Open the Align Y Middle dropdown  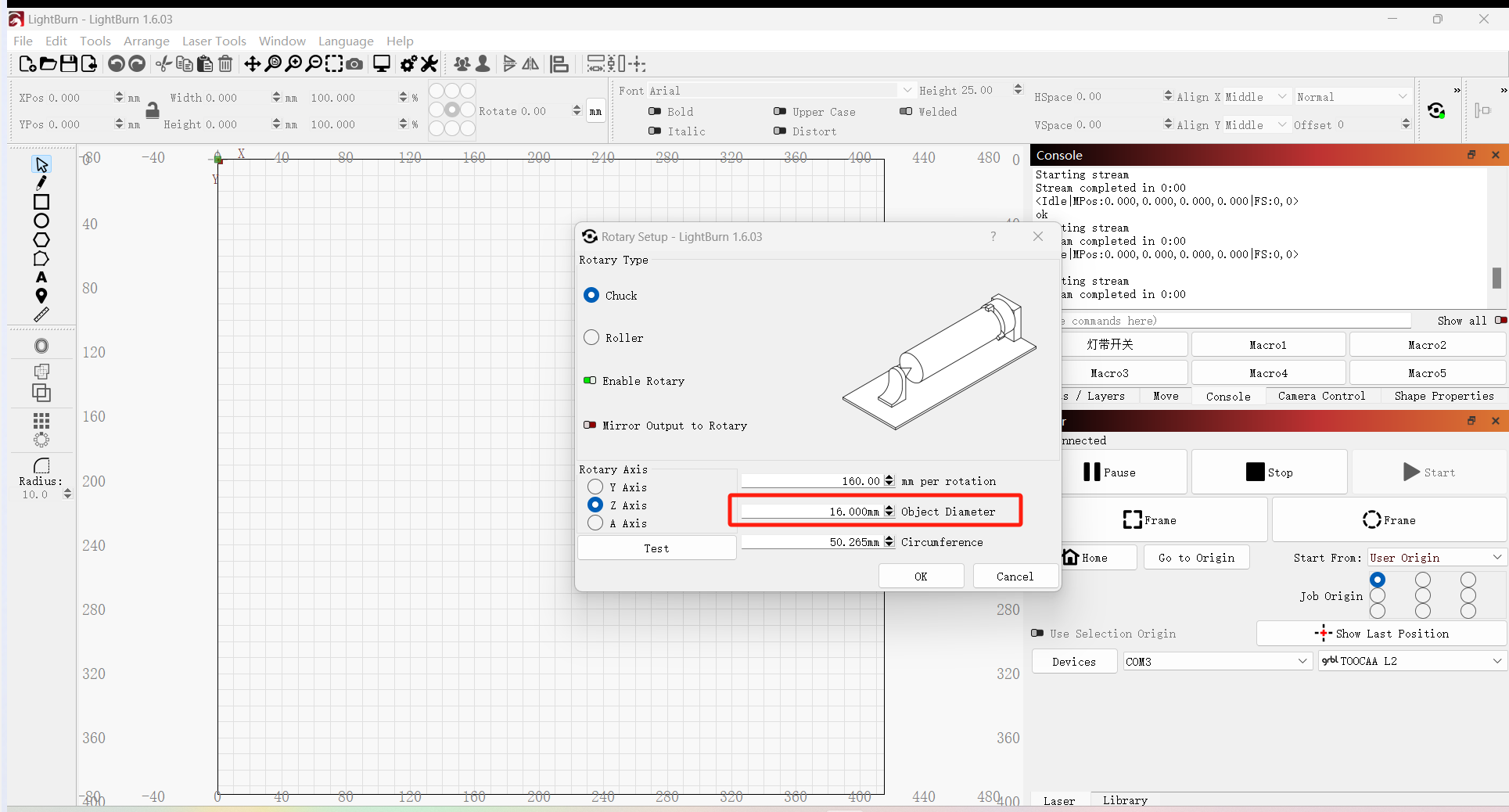(1255, 125)
